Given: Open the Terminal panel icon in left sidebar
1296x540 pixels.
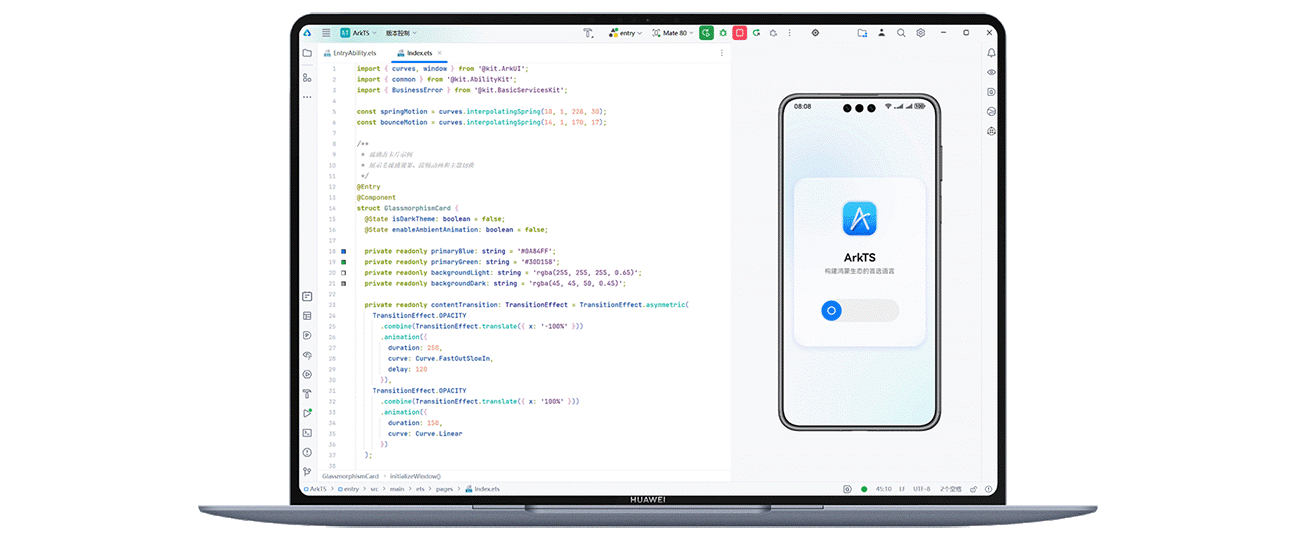Looking at the screenshot, I should (x=307, y=432).
